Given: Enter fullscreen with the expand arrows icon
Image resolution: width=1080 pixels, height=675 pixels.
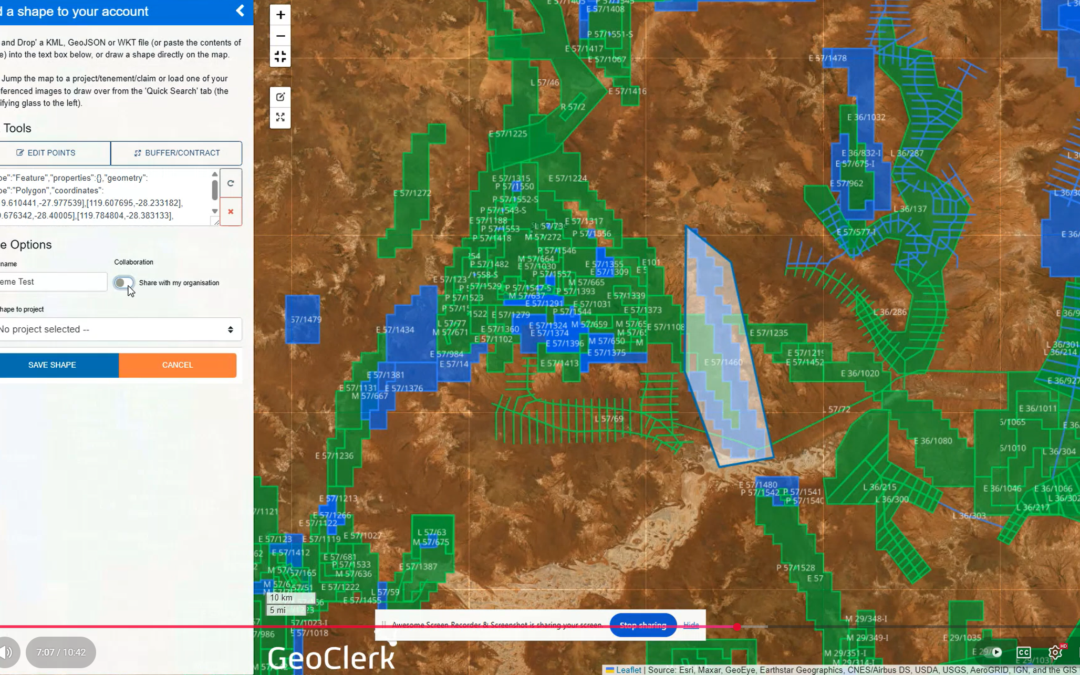Looking at the screenshot, I should [280, 117].
